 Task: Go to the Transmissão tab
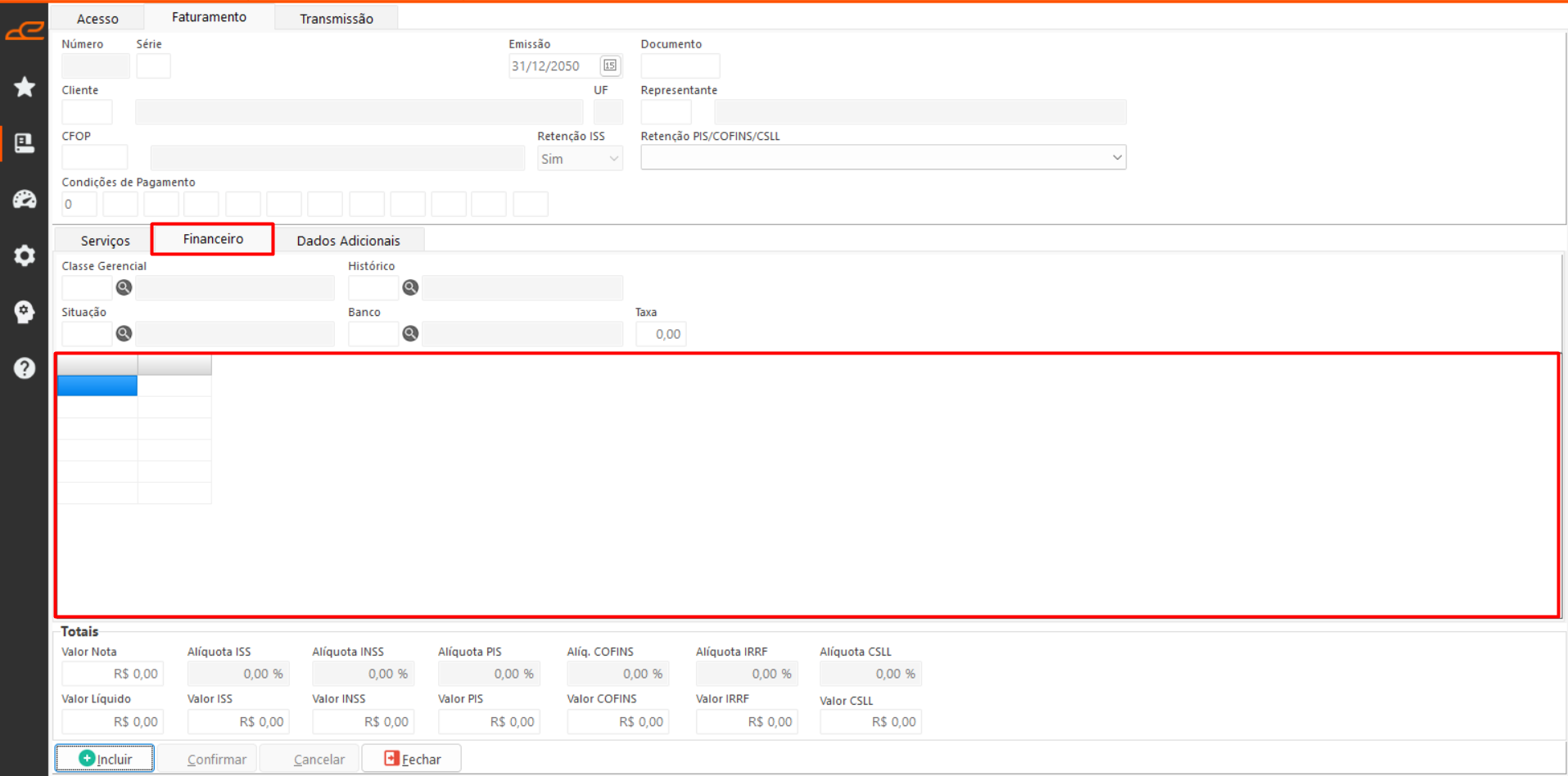point(336,18)
